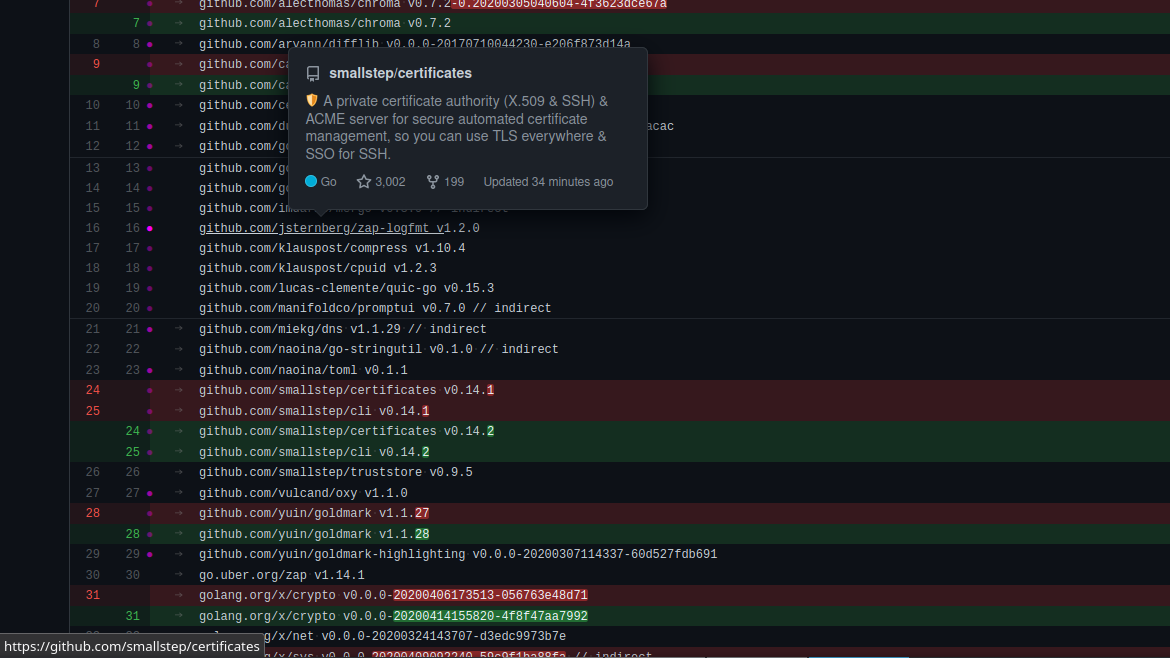Image resolution: width=1170 pixels, height=658 pixels.
Task: Open the github.com/klauspost/cpuid v1.2.3 link
Action: 318,269
